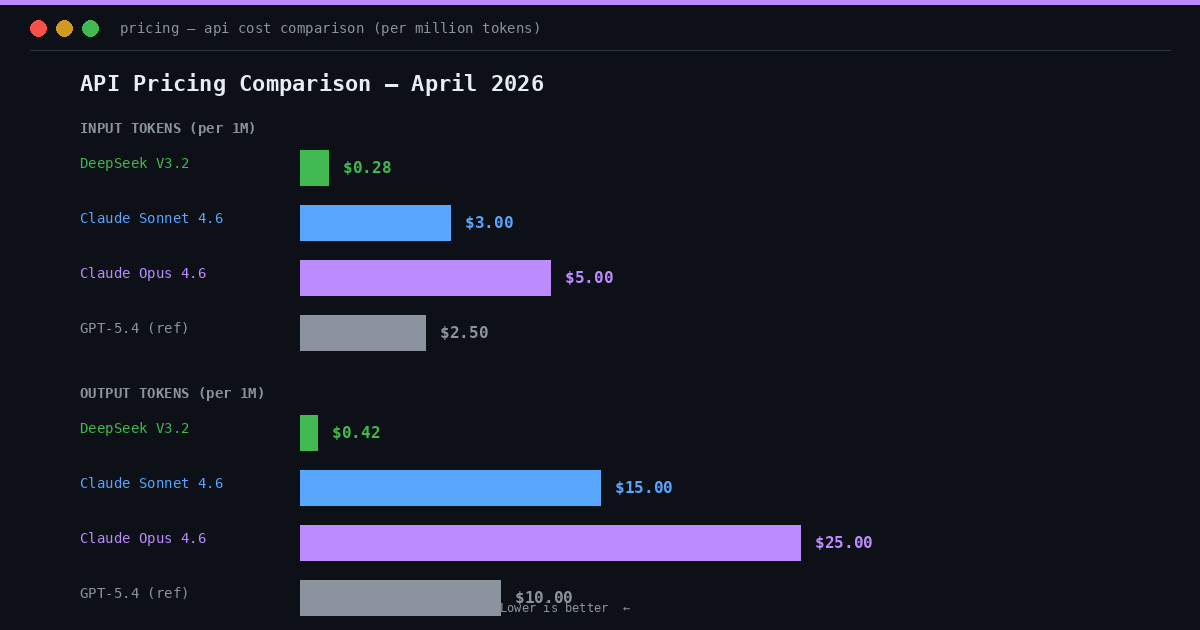Click the red traffic light window control
The width and height of the screenshot is (1200, 630).
(x=38, y=28)
